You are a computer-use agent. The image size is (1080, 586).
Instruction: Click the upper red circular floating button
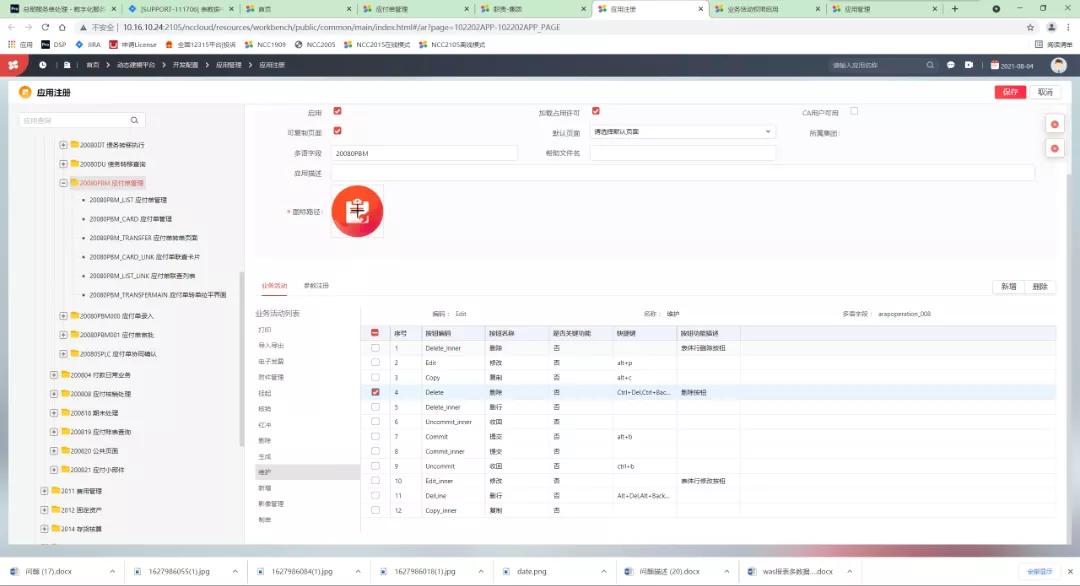[x=1054, y=124]
